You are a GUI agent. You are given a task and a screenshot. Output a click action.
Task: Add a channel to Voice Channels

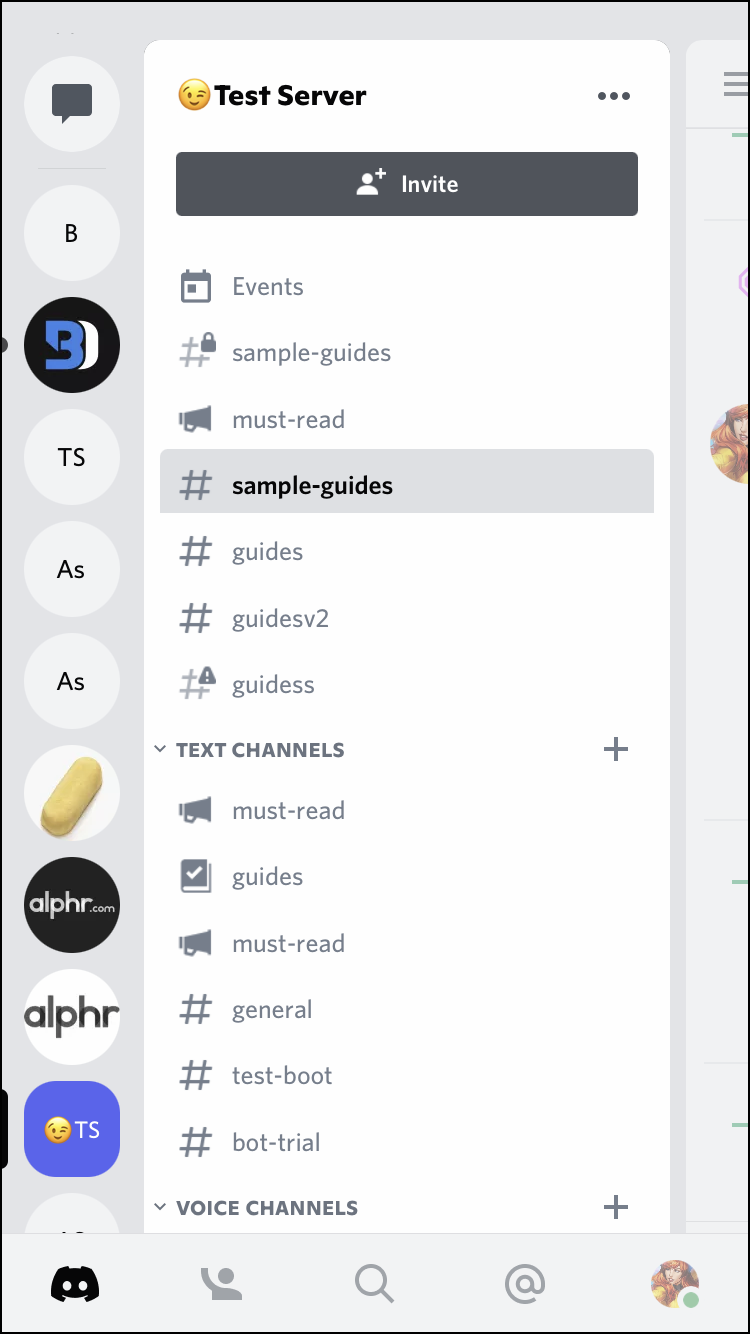616,1207
